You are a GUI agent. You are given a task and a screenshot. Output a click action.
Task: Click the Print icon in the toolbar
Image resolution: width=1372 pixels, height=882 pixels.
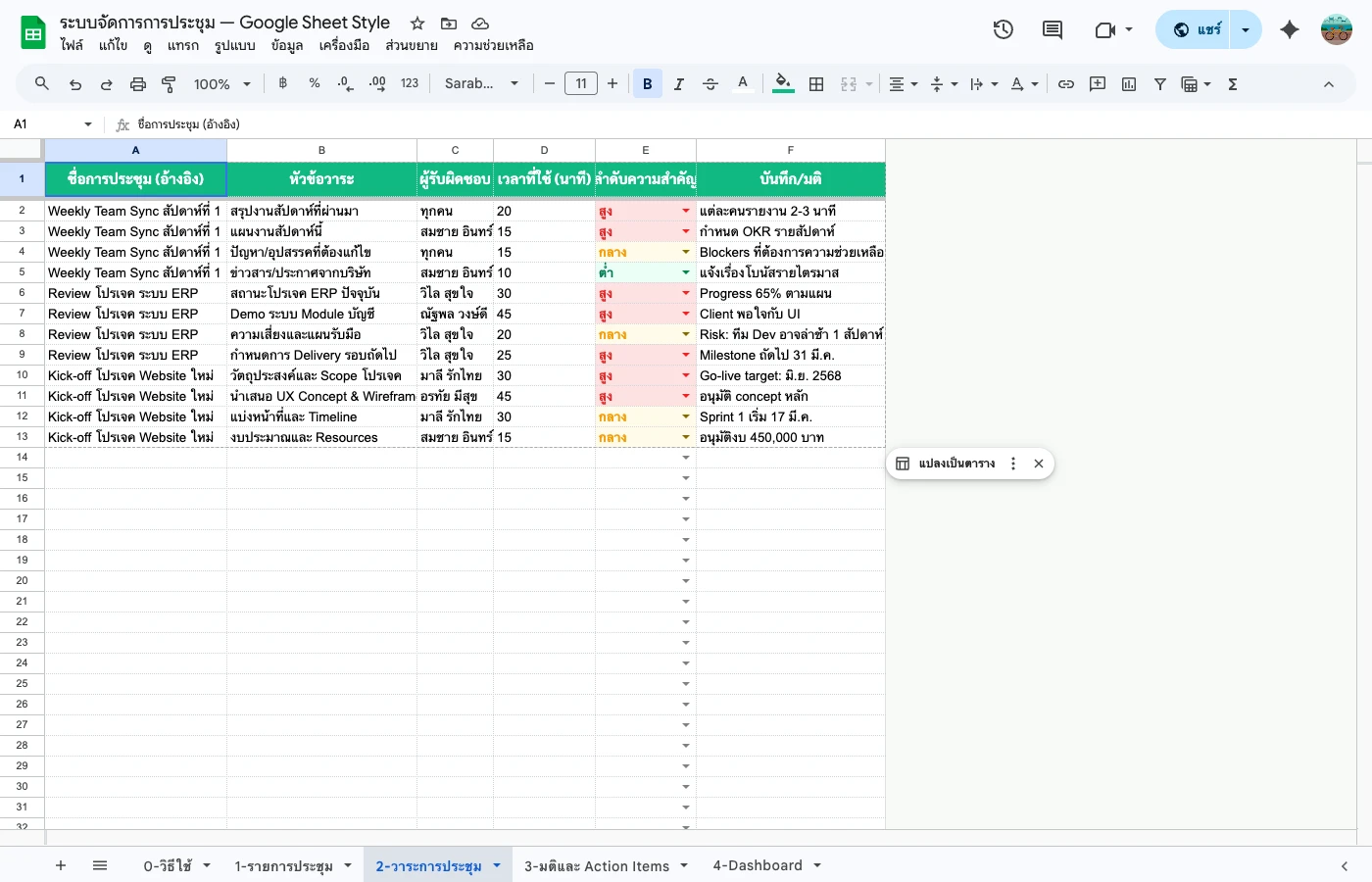point(136,83)
